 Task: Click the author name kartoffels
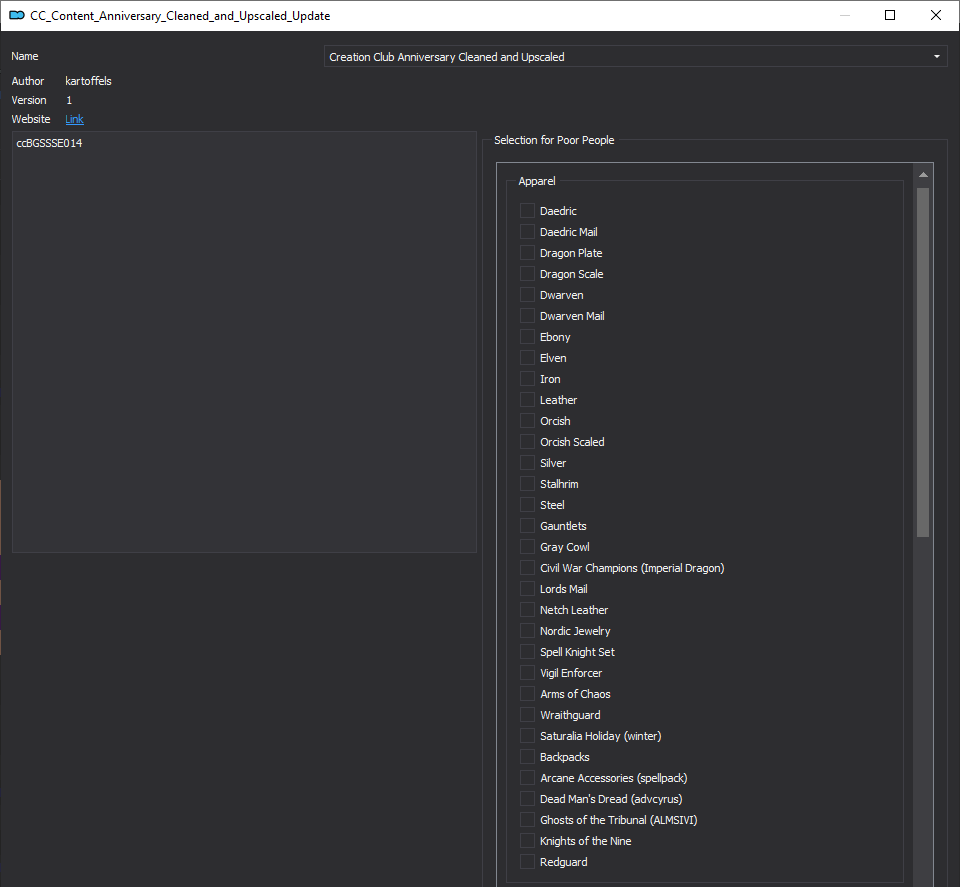[x=88, y=81]
